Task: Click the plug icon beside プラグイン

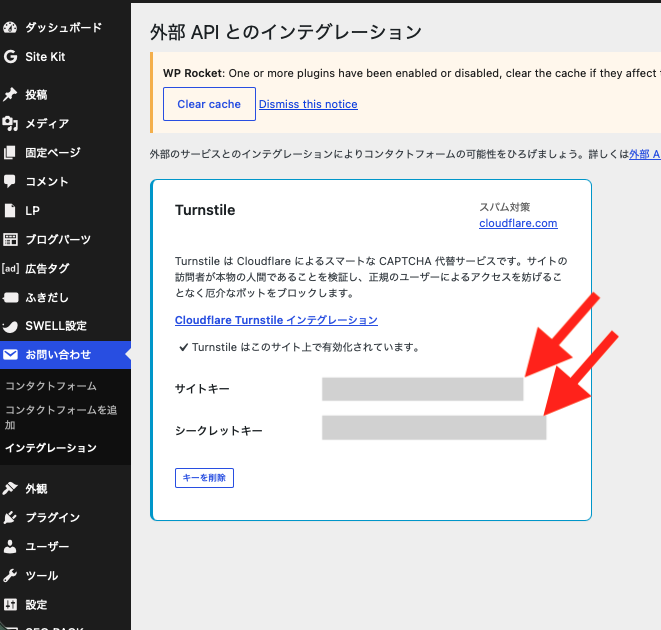Action: pyautogui.click(x=10, y=517)
